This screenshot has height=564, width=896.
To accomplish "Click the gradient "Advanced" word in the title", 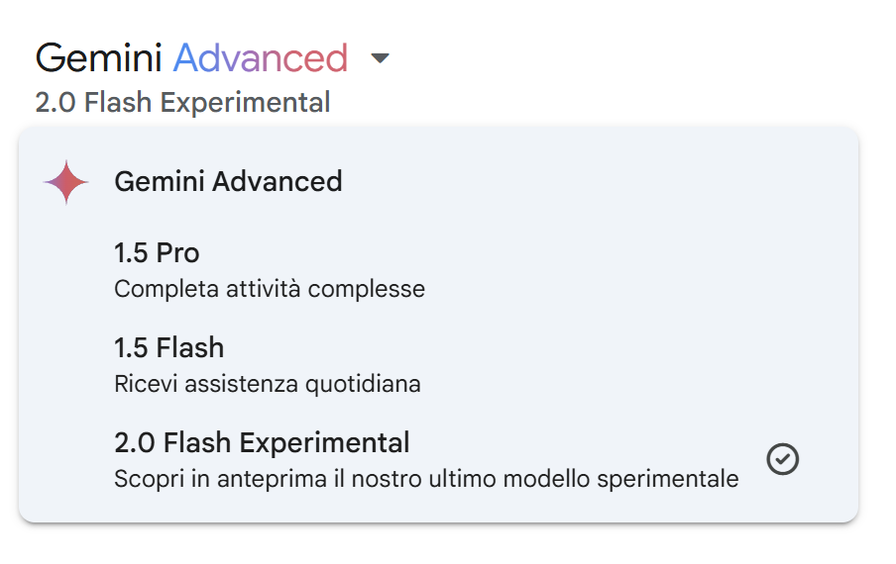I will coord(260,59).
